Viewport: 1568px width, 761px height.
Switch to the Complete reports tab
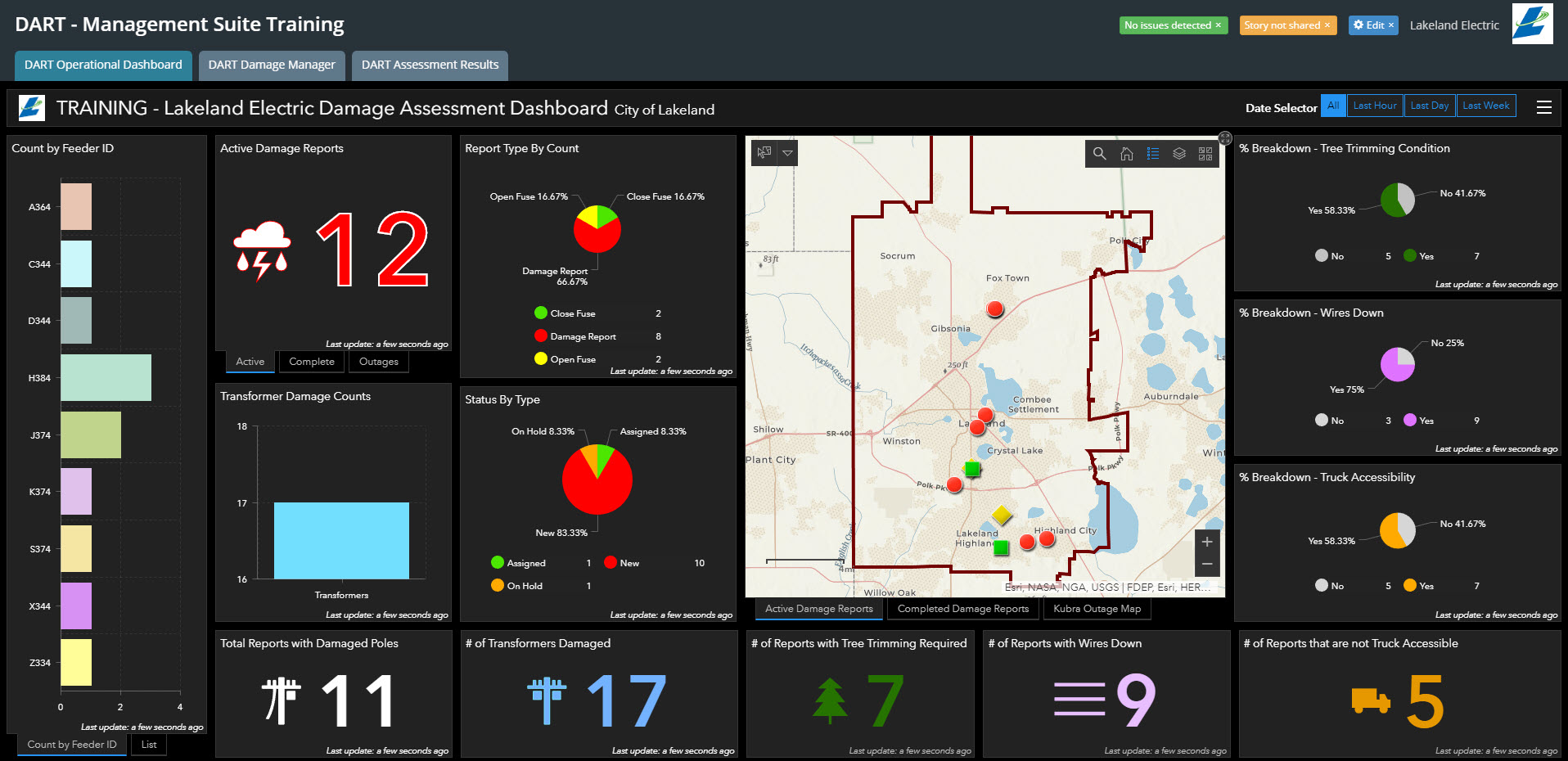[312, 362]
